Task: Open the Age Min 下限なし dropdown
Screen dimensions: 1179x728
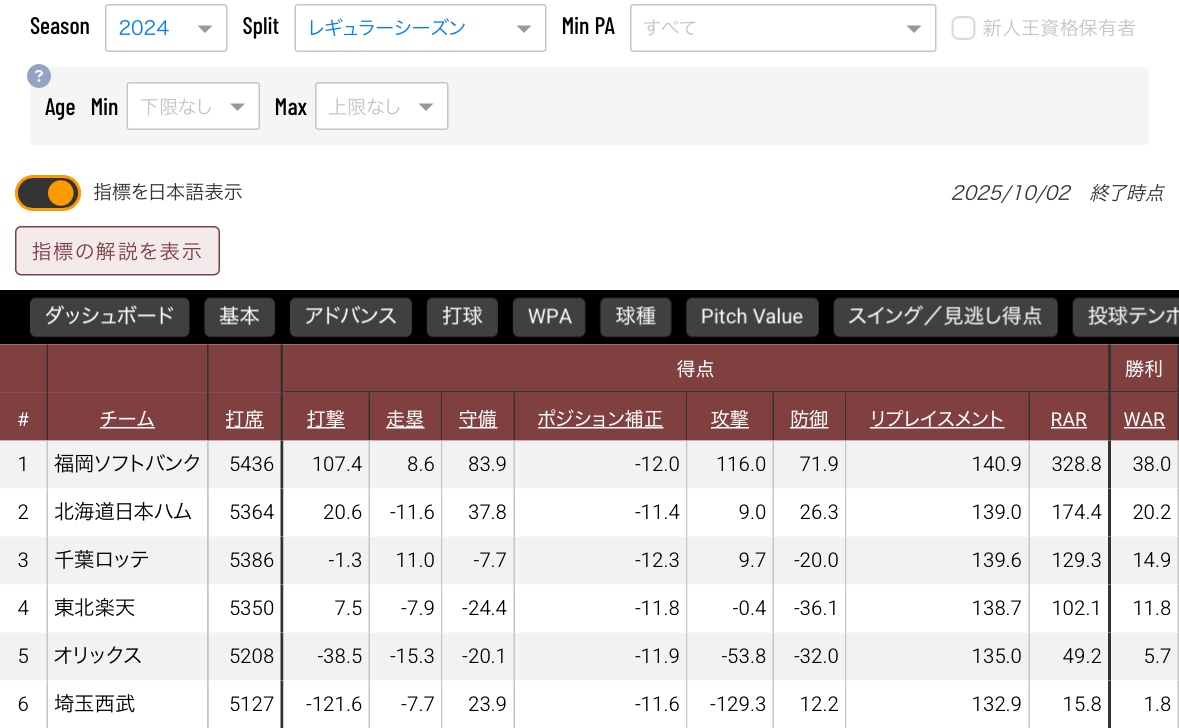Action: click(192, 106)
